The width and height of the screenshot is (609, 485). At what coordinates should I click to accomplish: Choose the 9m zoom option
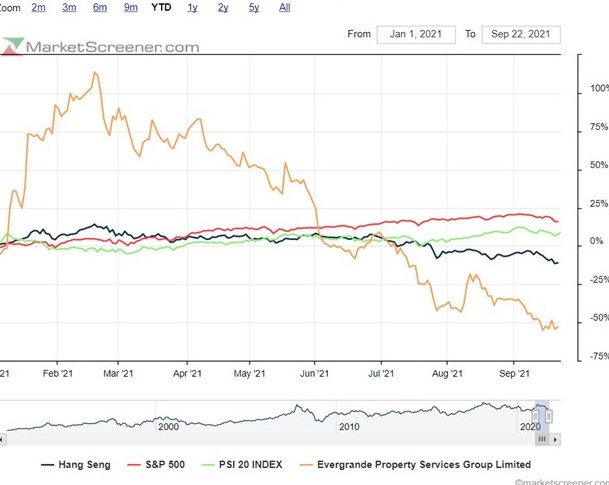(131, 7)
